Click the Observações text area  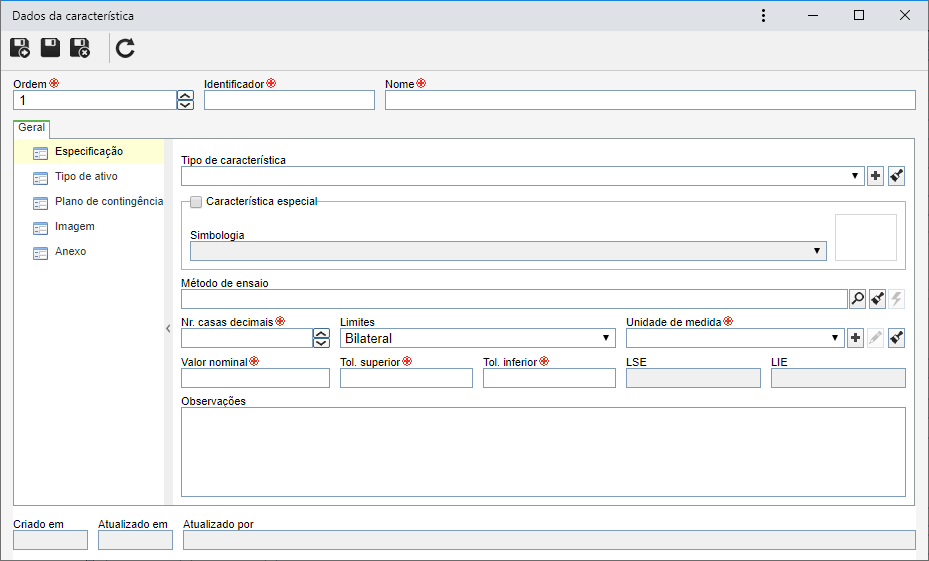[543, 452]
